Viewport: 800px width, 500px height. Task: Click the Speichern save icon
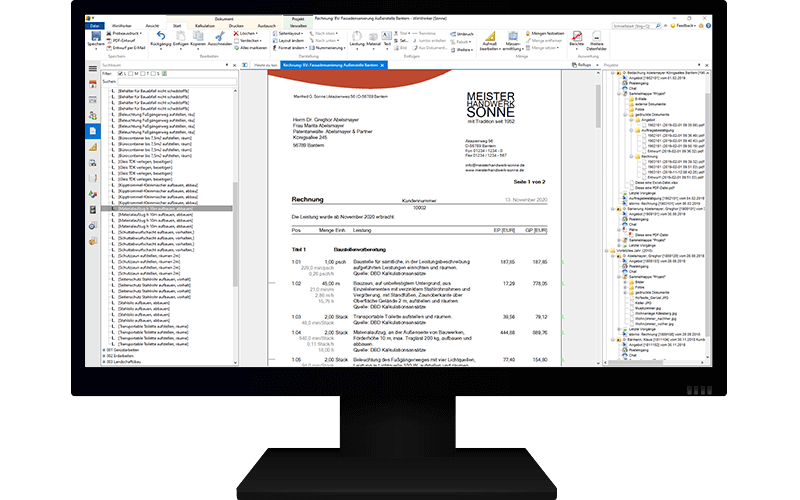[x=94, y=39]
